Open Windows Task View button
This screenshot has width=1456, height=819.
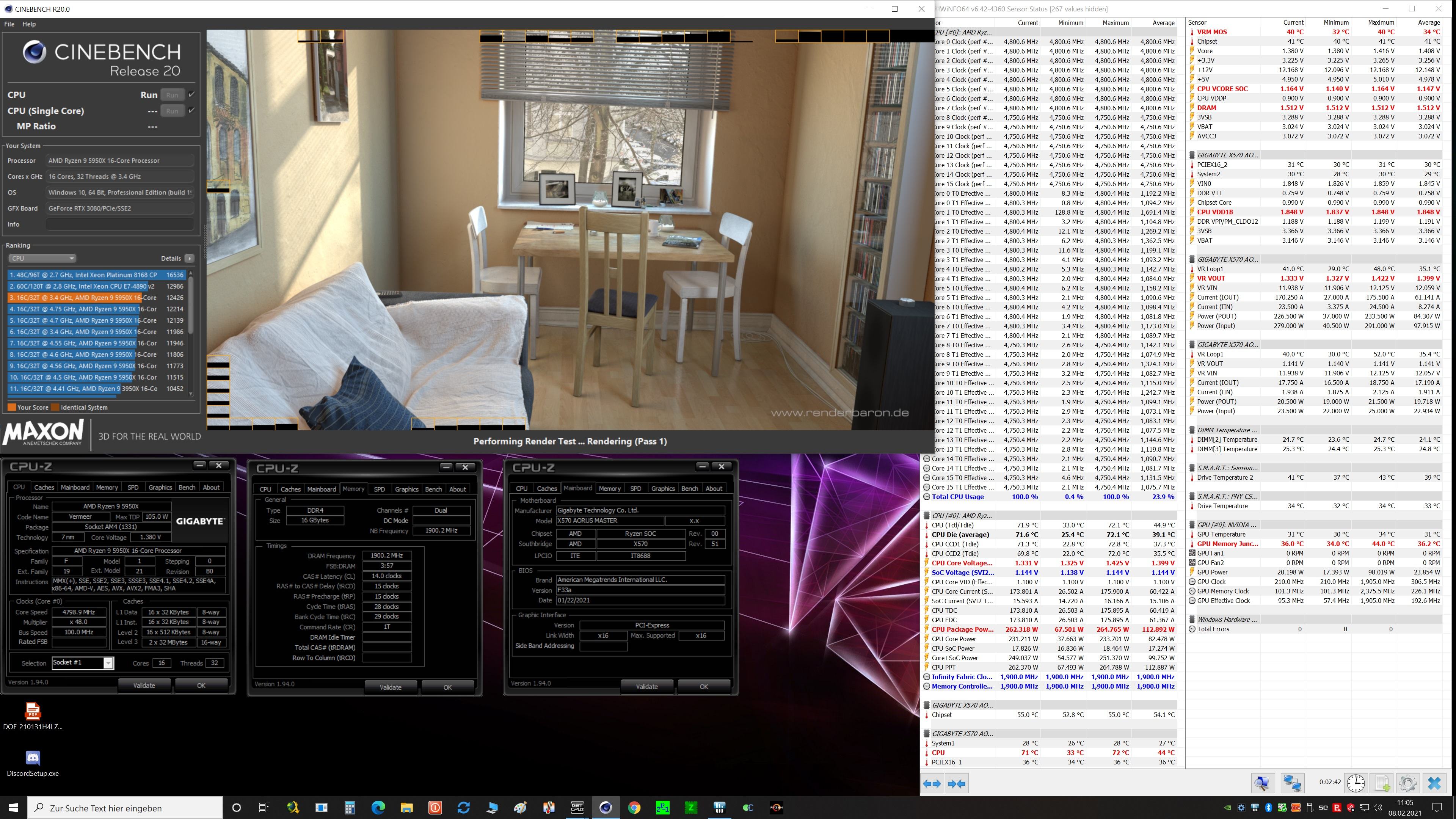[x=264, y=808]
